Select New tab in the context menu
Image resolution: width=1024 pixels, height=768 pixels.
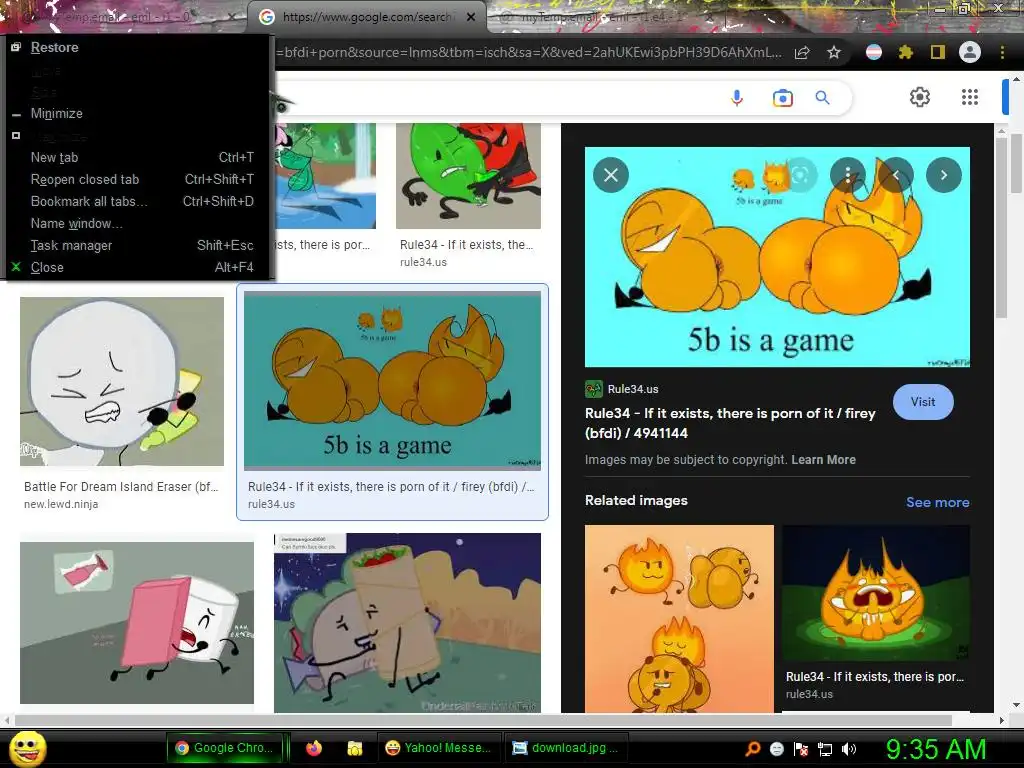(137, 157)
